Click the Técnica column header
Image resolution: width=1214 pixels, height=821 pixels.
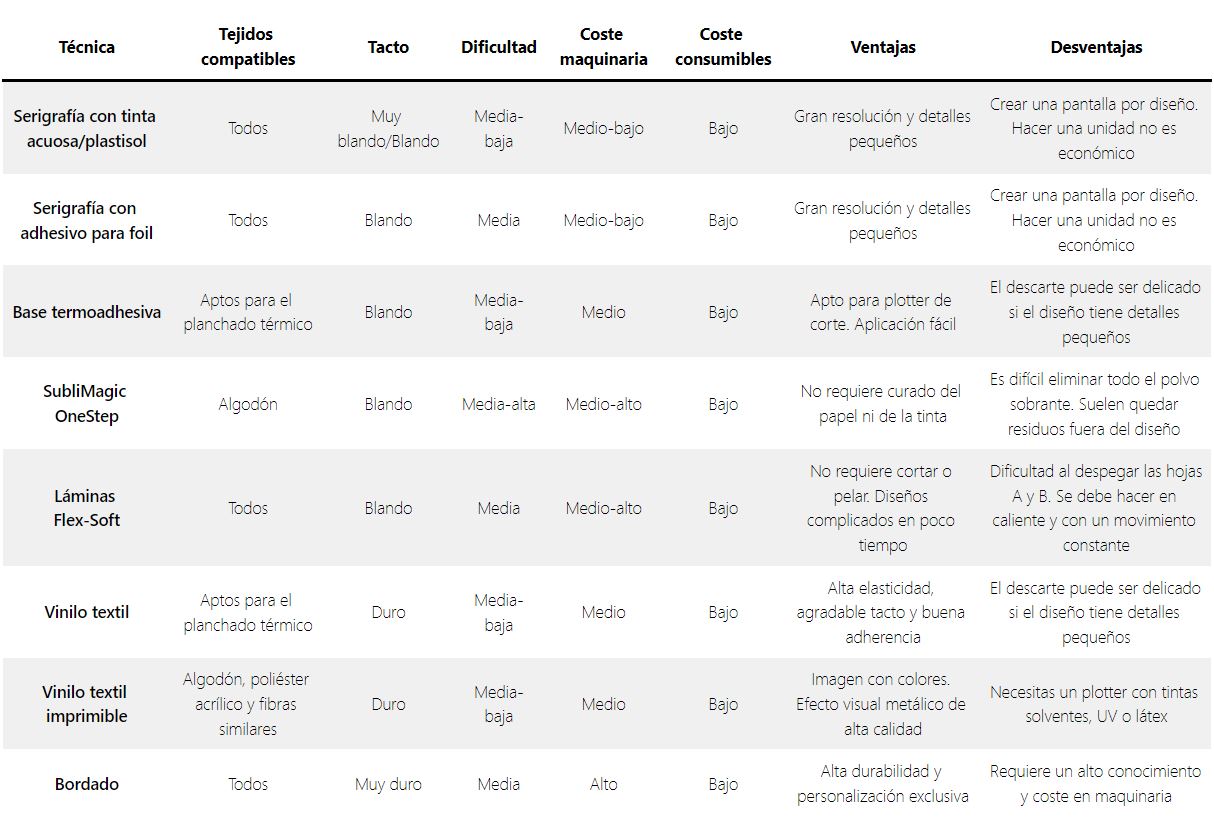click(87, 47)
